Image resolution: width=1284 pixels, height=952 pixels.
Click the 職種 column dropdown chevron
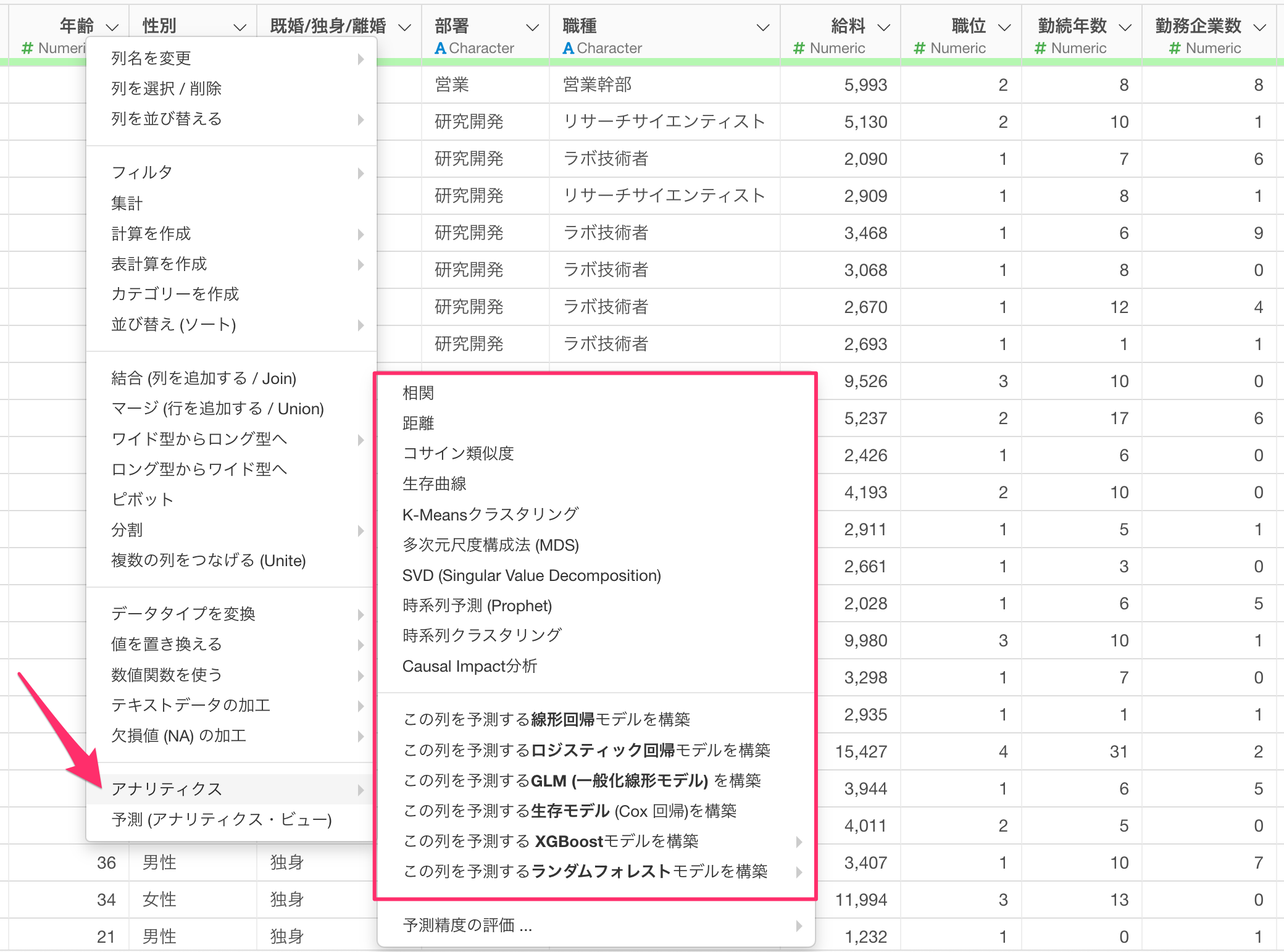pos(763,27)
